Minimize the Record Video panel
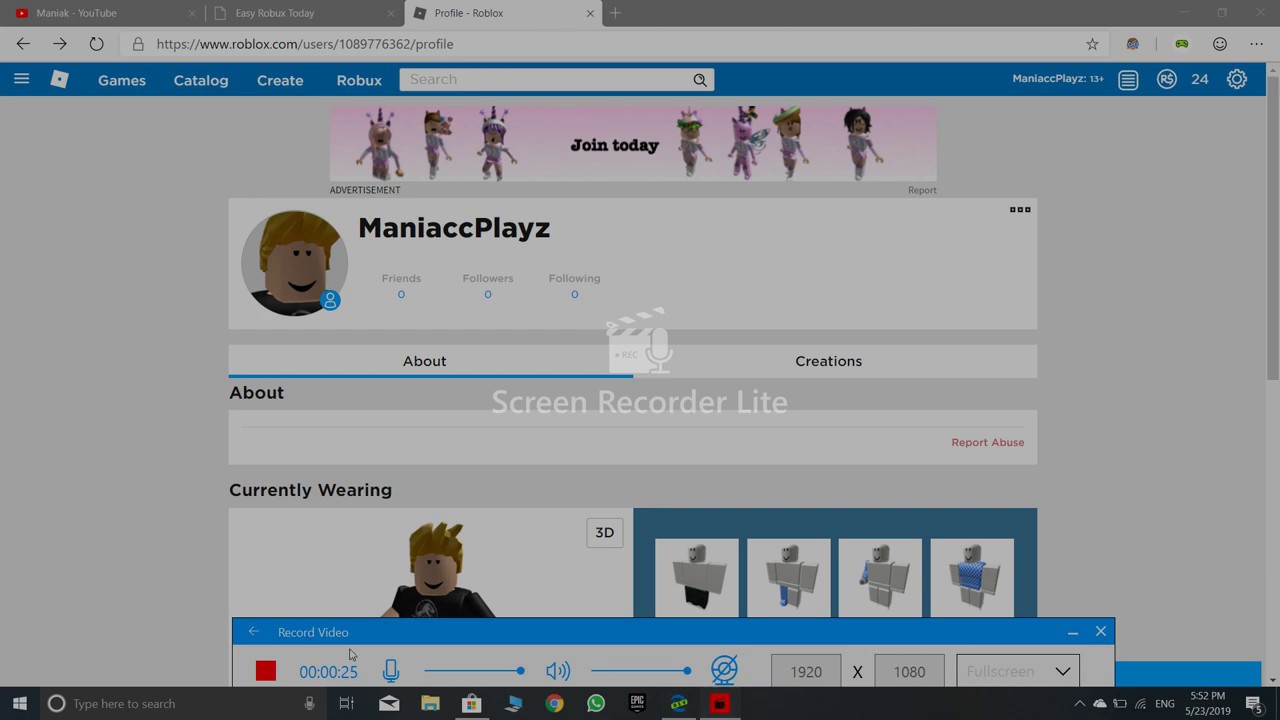The height and width of the screenshot is (720, 1280). pyautogui.click(x=1073, y=632)
